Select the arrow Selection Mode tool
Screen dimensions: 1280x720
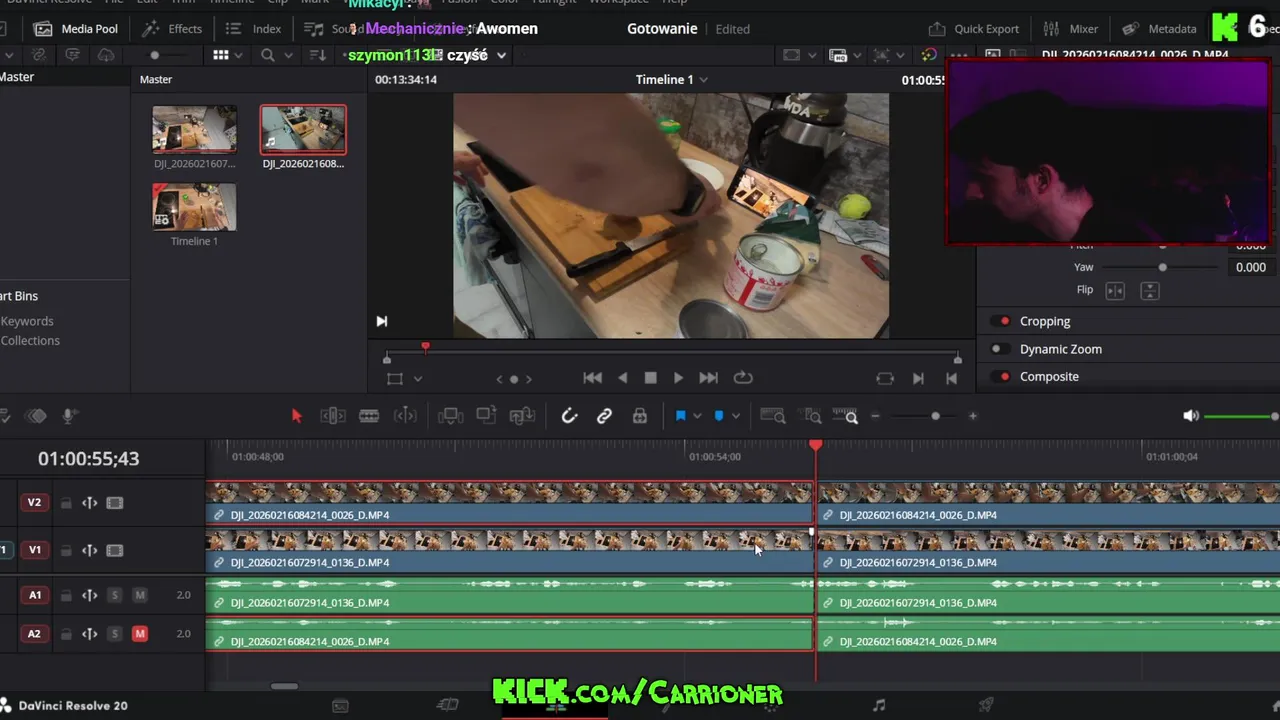point(296,416)
